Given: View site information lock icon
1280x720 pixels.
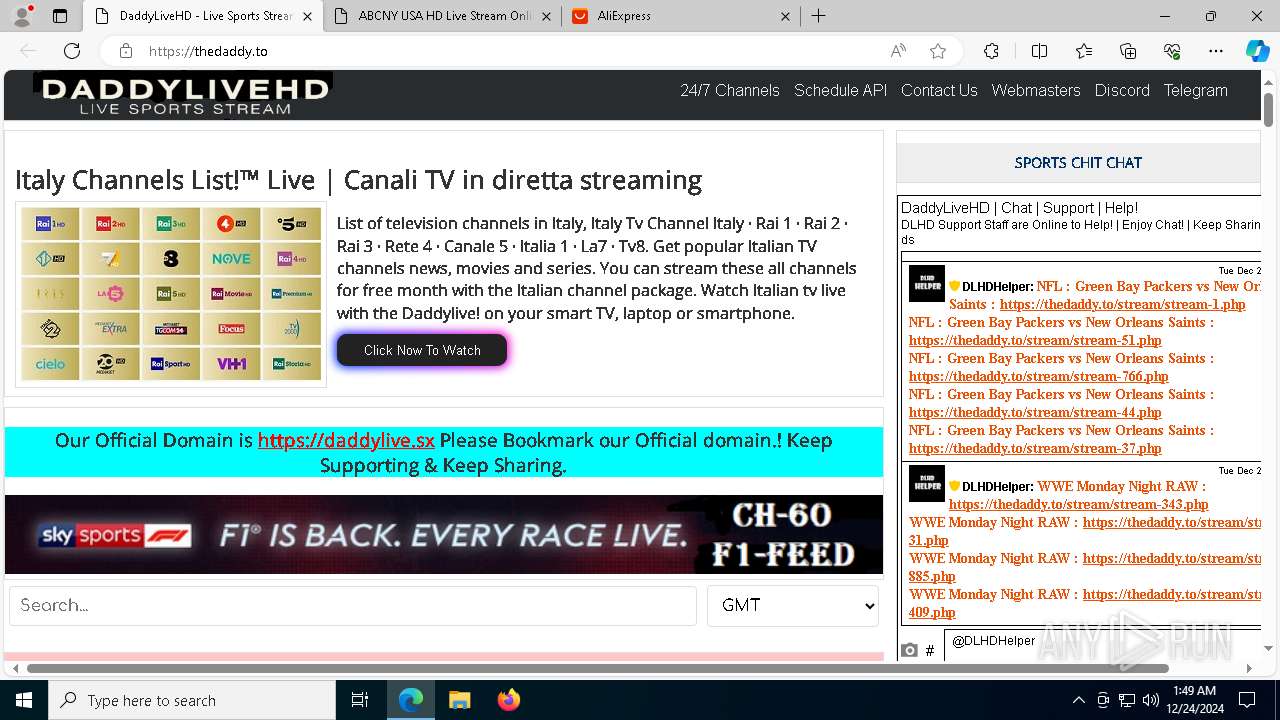Looking at the screenshot, I should click(x=126, y=51).
